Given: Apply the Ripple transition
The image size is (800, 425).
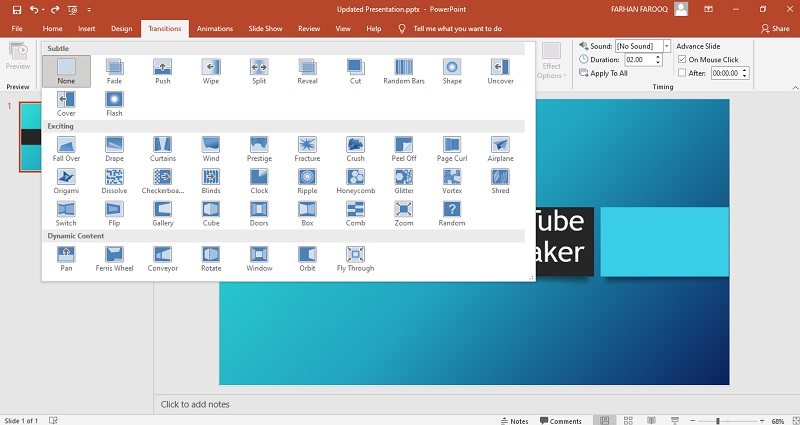Looking at the screenshot, I should coord(307,181).
